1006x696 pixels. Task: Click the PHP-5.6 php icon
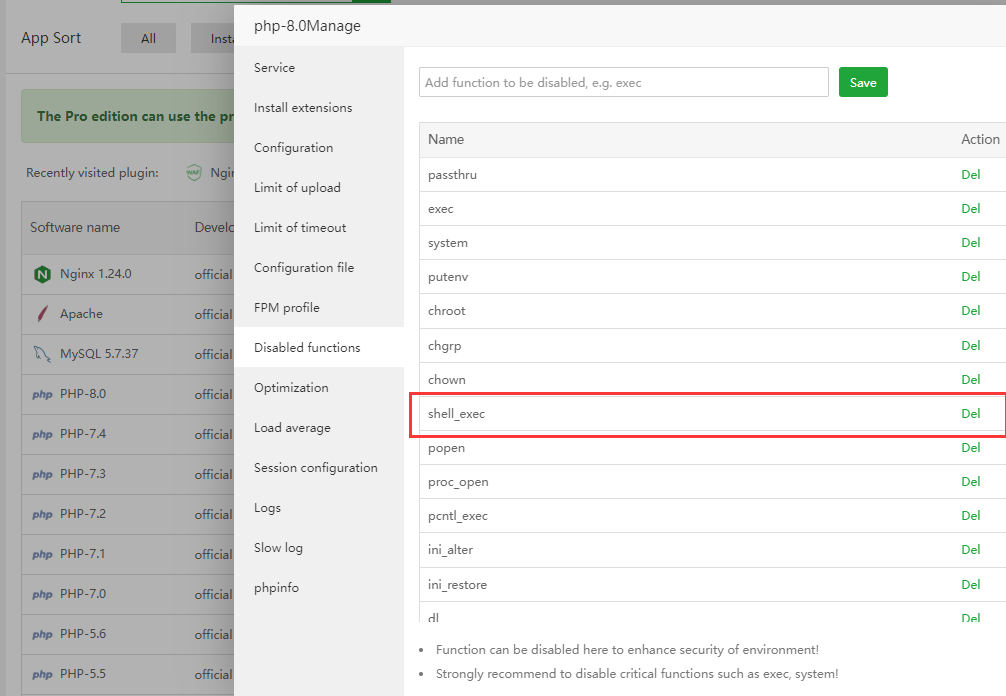click(42, 634)
